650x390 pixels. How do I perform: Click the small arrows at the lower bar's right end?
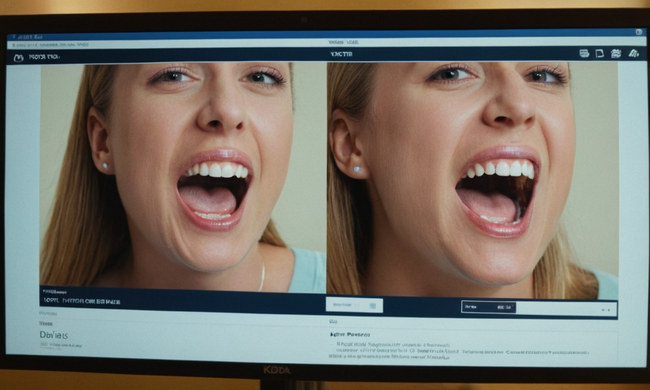[606, 310]
